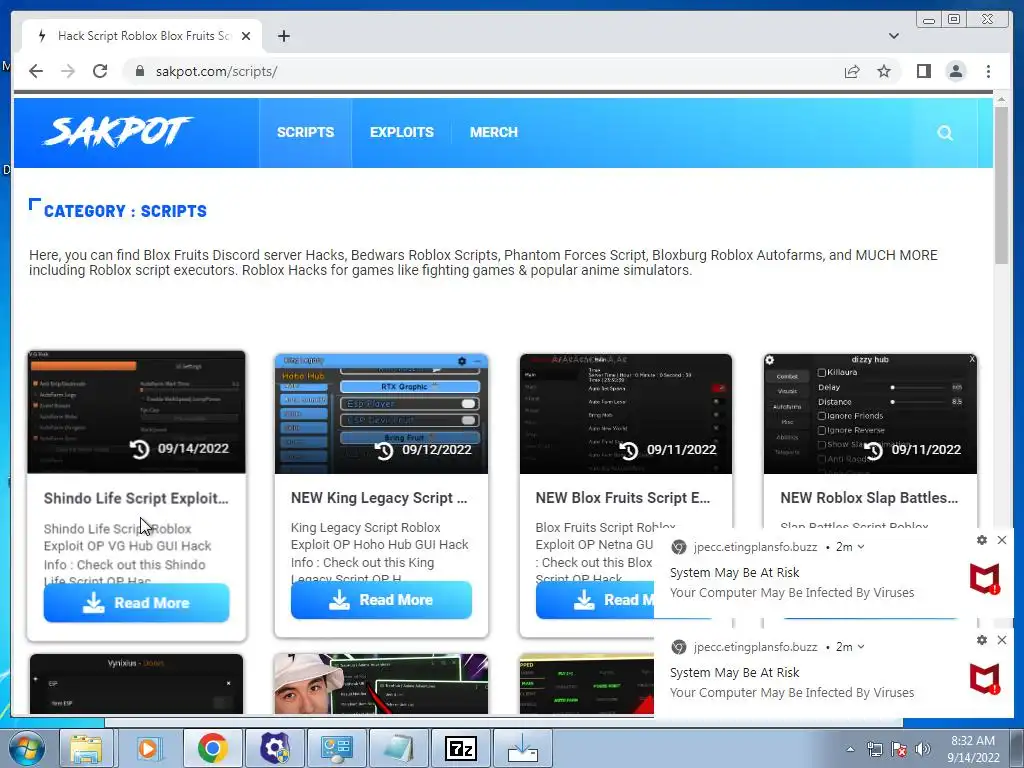
Task: Click the browser forward arrow
Action: pyautogui.click(x=68, y=71)
